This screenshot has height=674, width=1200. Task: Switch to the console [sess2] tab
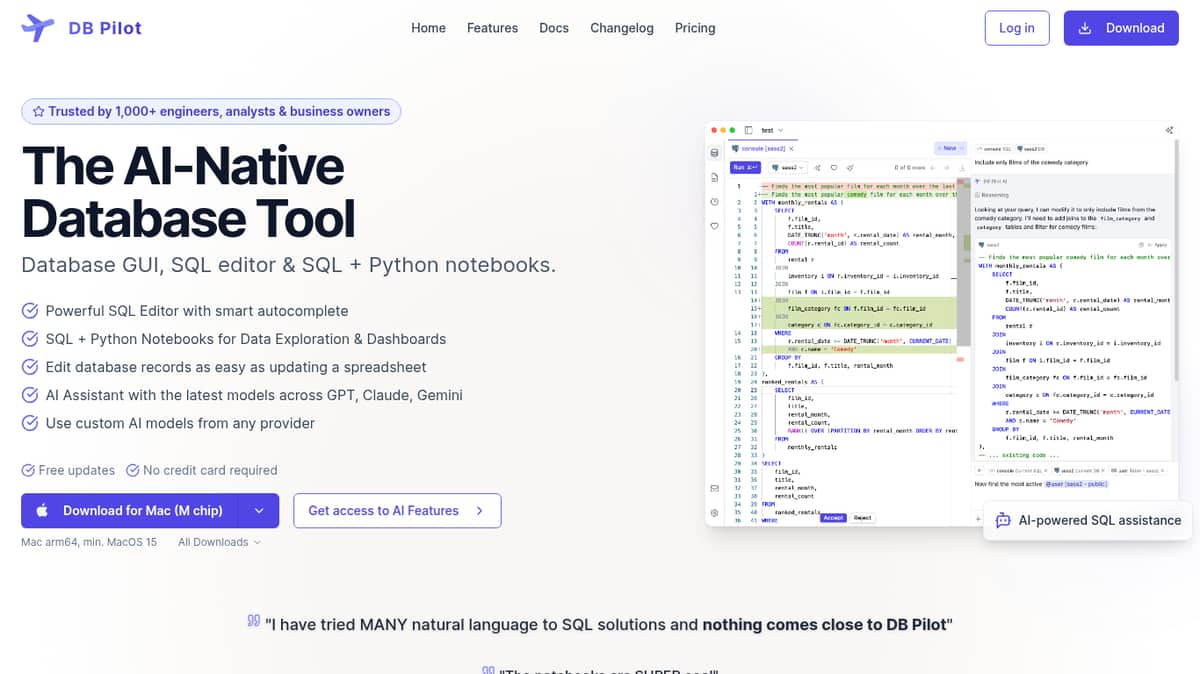pyautogui.click(x=763, y=149)
